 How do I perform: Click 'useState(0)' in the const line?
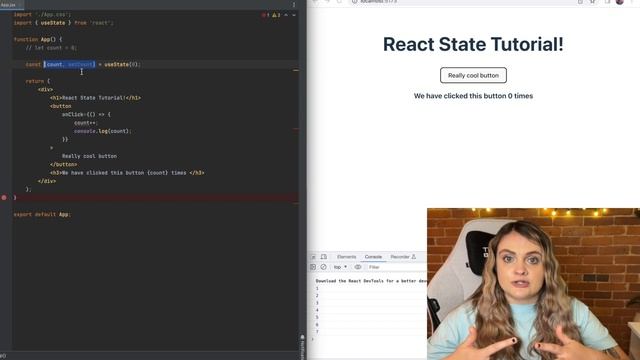122,64
